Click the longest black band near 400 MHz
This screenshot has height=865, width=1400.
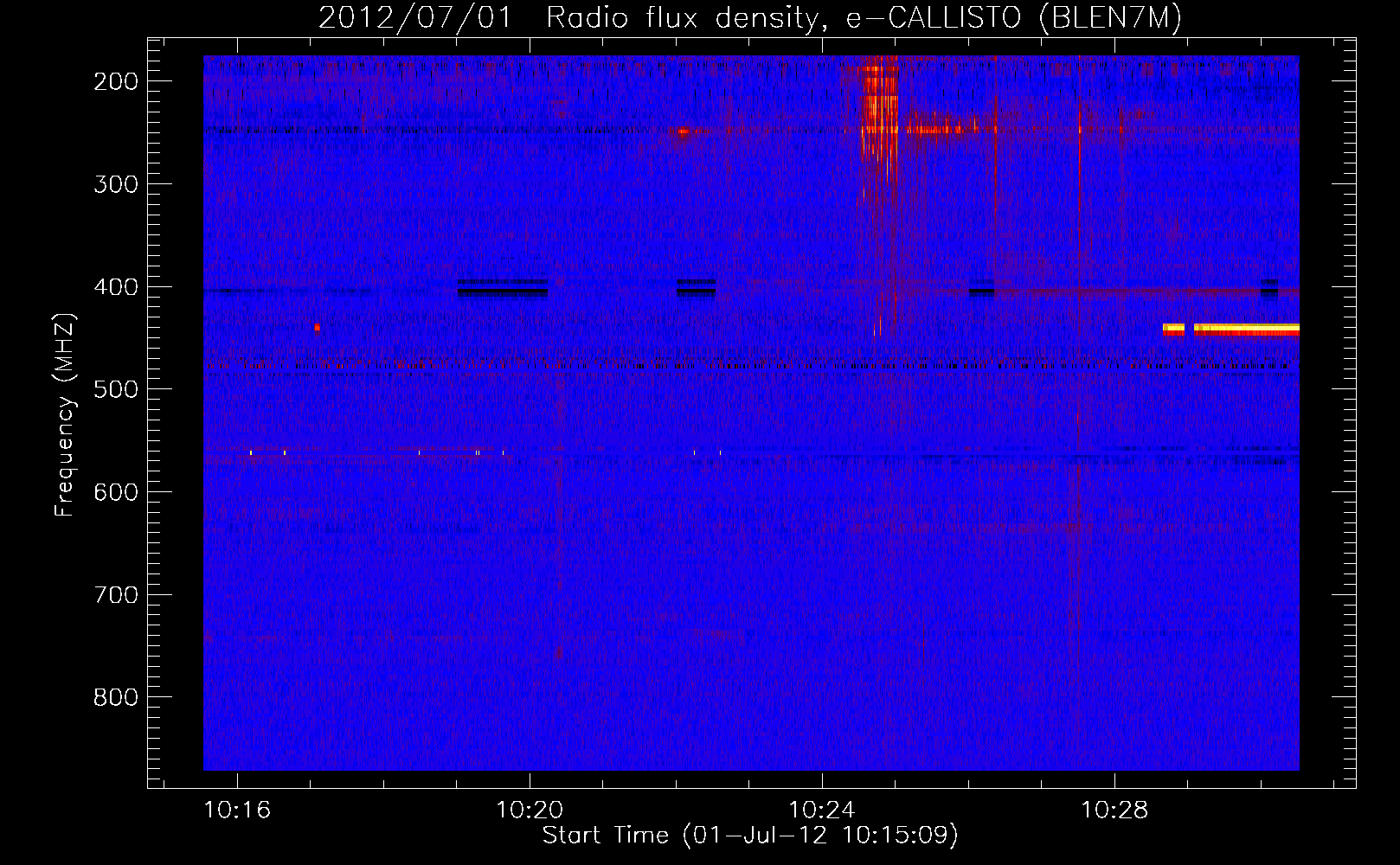tap(503, 288)
